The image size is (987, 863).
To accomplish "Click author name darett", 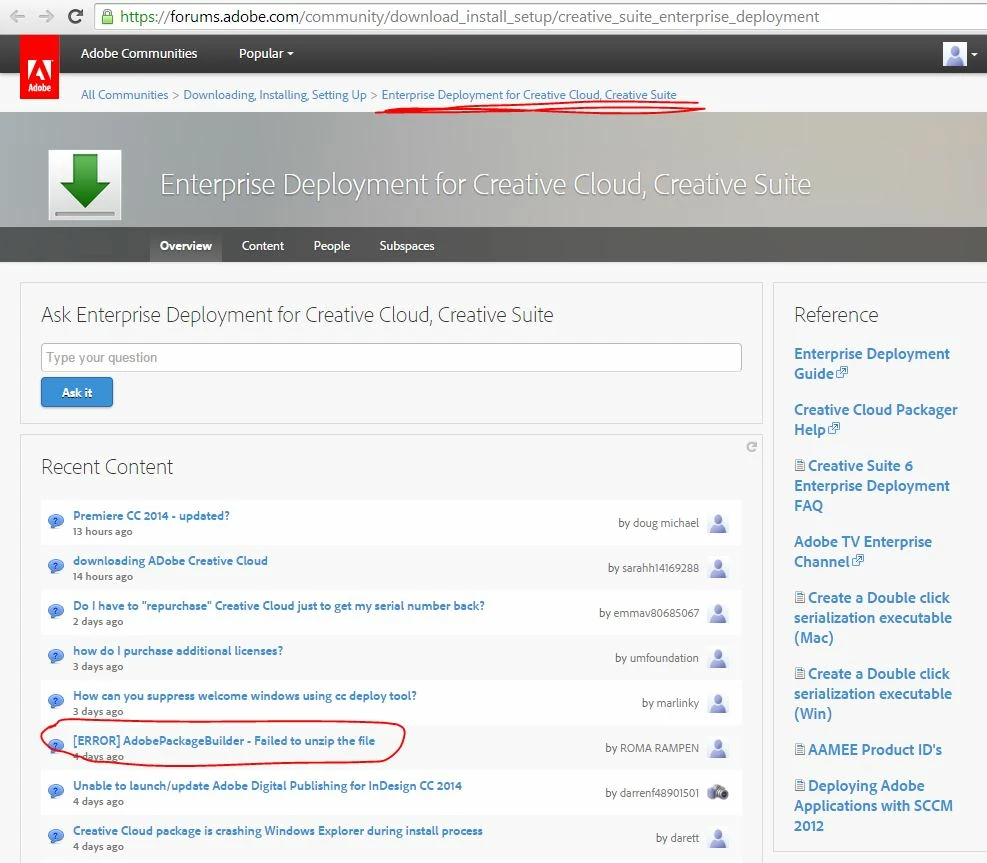I will coord(685,838).
